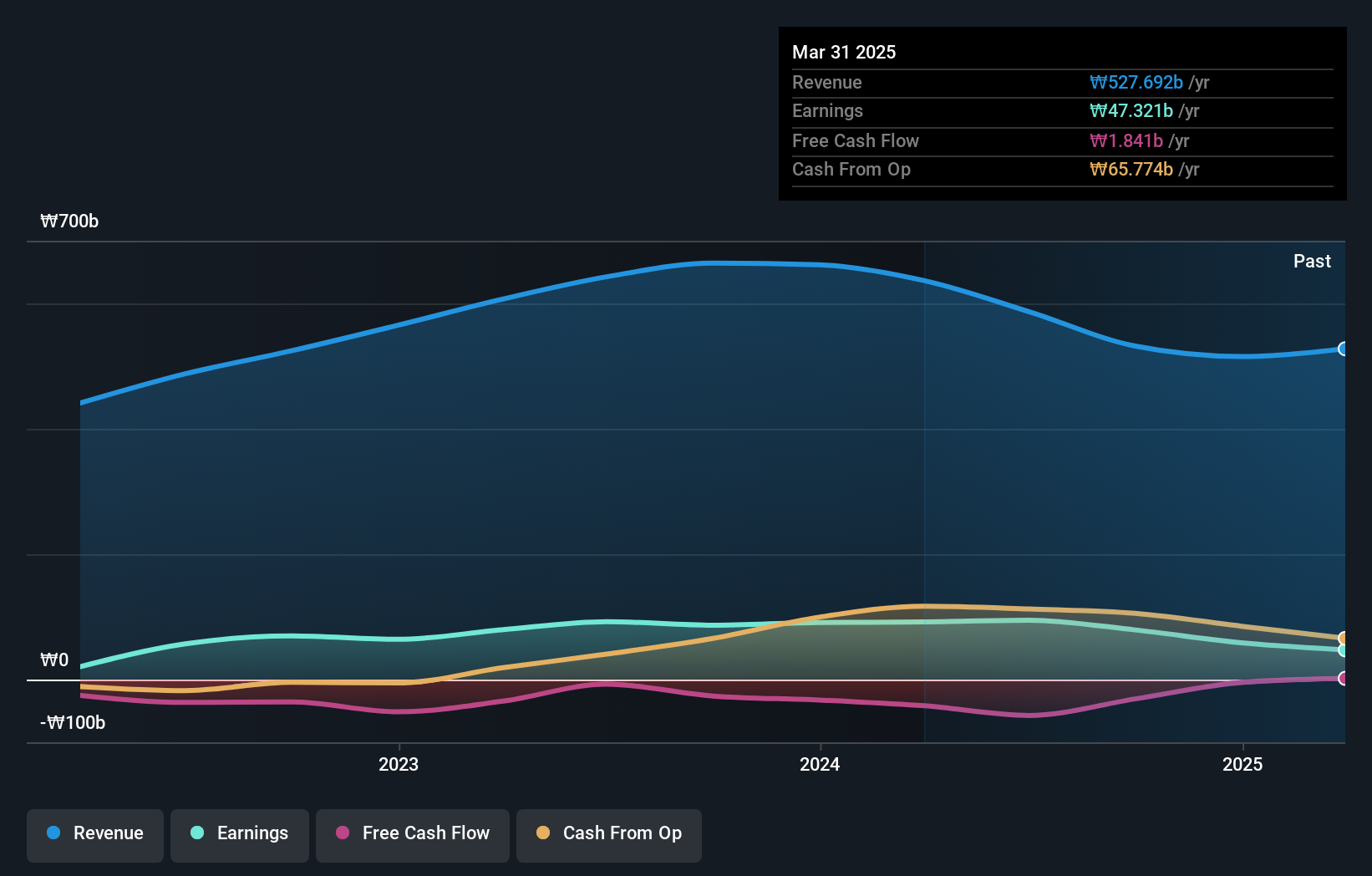Toggle the Revenue legend dot
1372x876 pixels.
[54, 833]
